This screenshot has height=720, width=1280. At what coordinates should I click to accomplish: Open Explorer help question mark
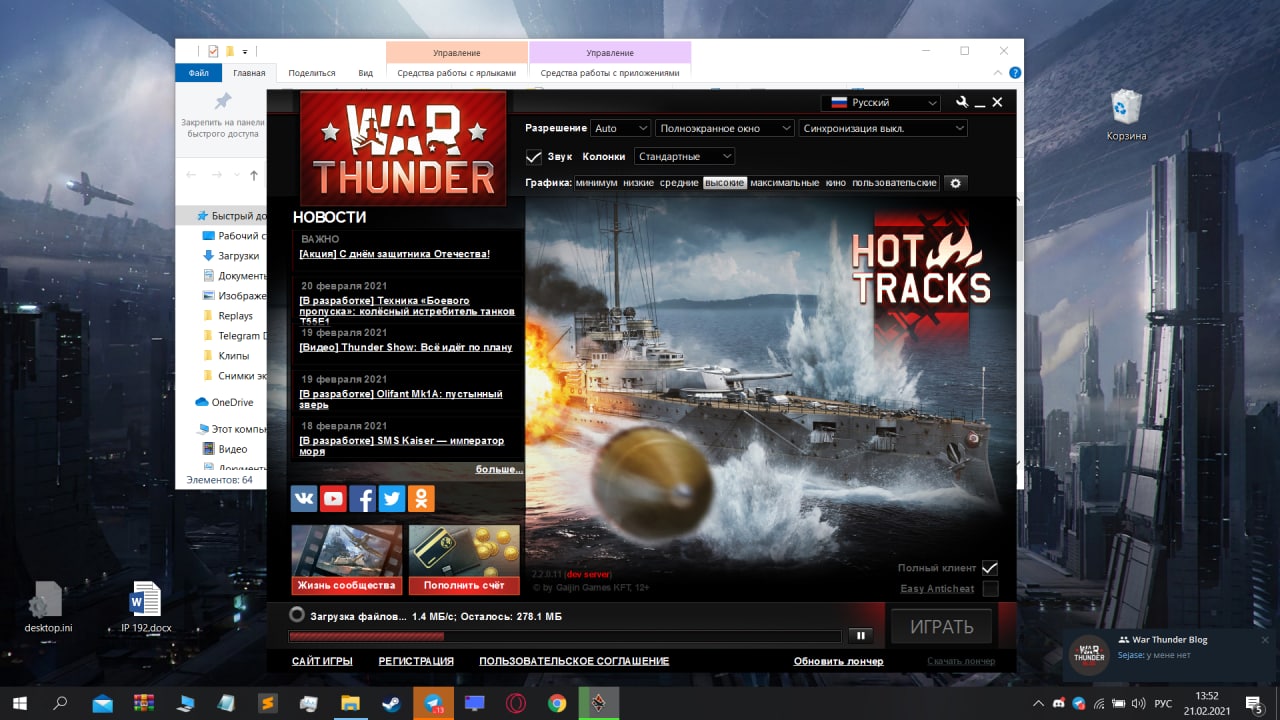(x=1015, y=73)
